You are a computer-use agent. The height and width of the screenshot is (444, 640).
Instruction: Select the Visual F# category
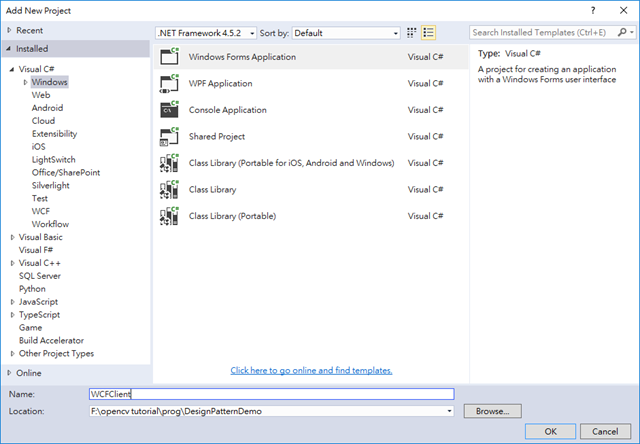tap(36, 250)
